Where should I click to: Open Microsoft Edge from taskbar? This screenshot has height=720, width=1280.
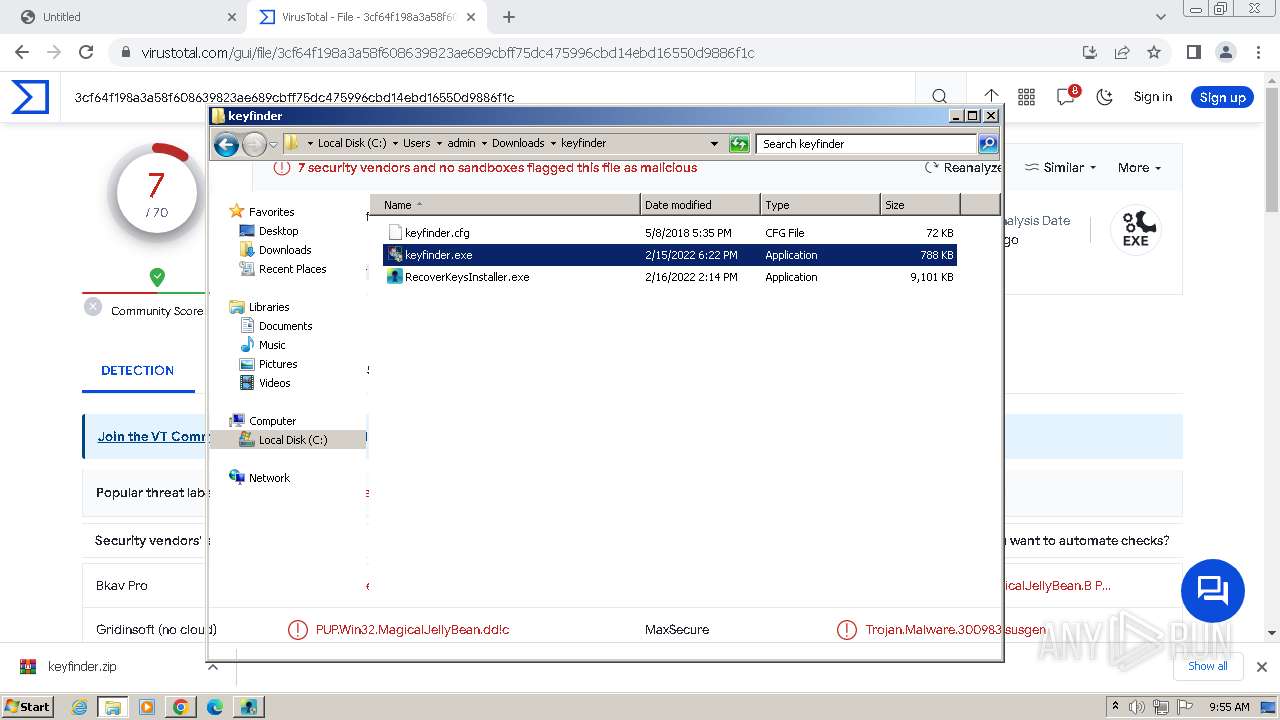[214, 707]
